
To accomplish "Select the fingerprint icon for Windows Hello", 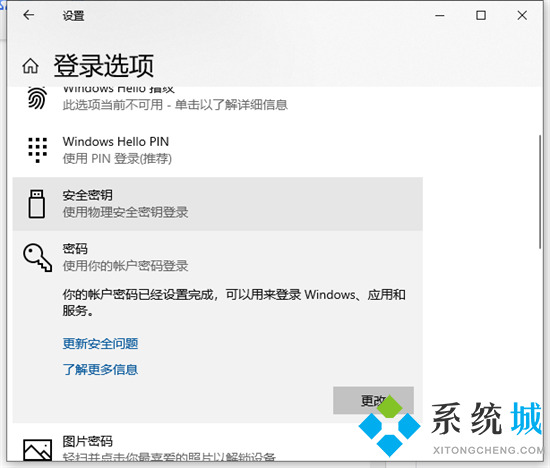I will (x=37, y=98).
